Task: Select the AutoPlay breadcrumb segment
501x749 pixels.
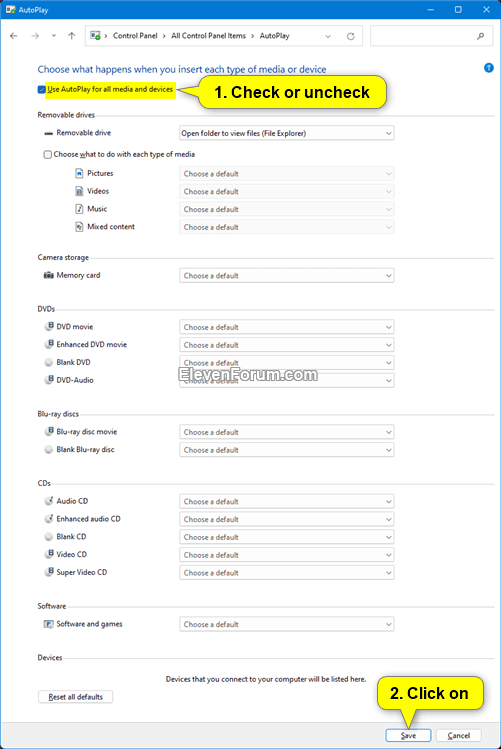Action: tap(274, 36)
